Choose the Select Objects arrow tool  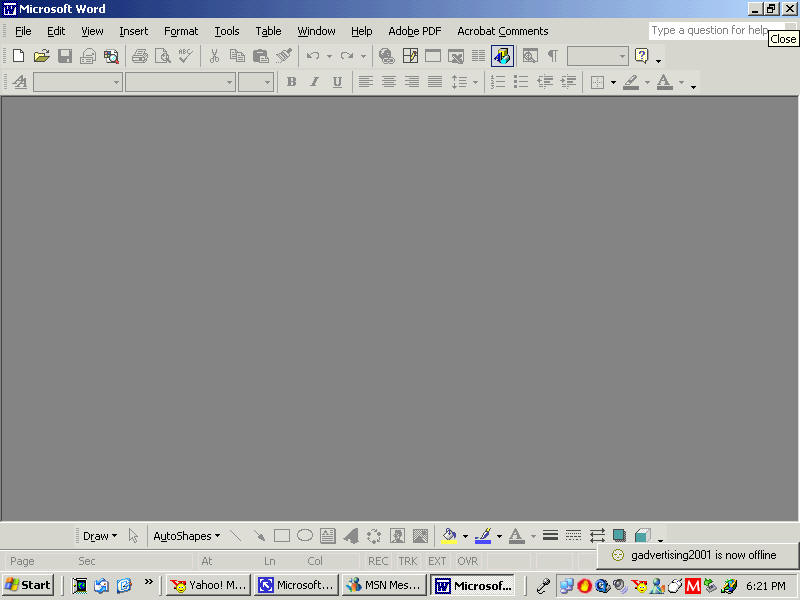click(x=133, y=536)
